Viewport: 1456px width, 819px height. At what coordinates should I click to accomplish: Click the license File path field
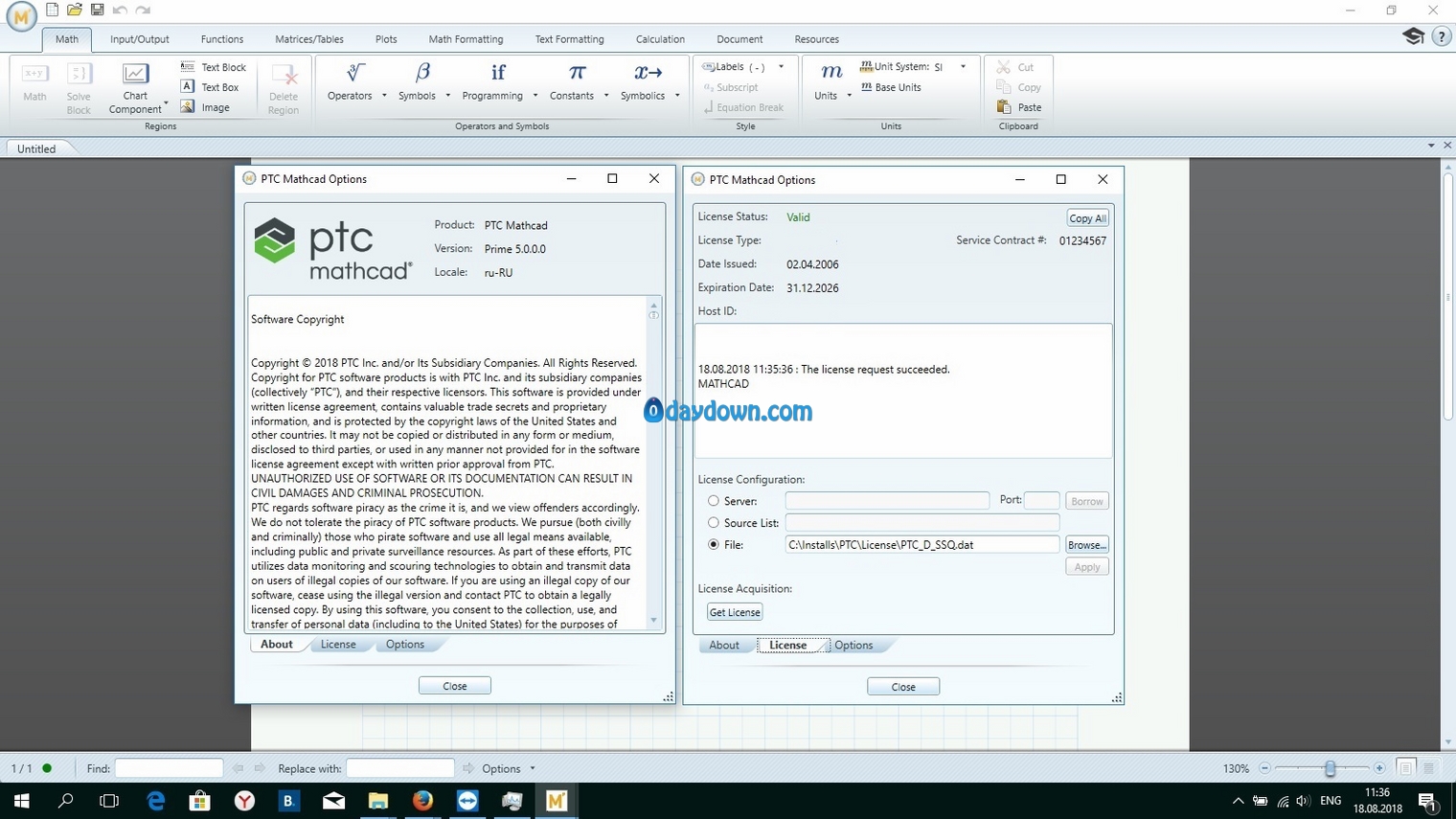pos(921,545)
